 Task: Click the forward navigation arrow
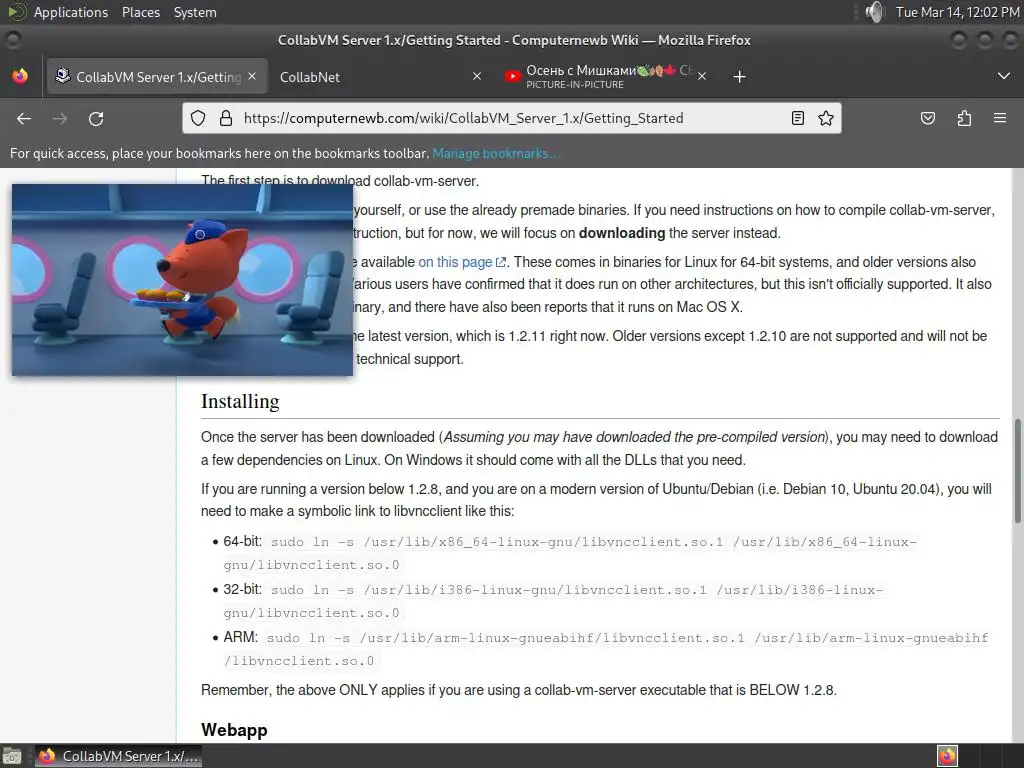click(x=60, y=118)
